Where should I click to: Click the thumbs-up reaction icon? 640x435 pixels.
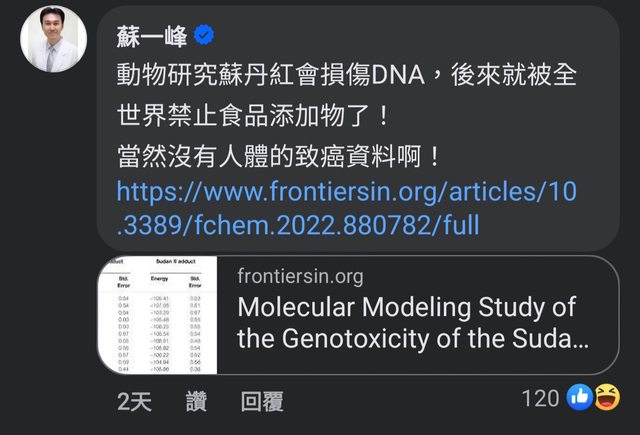pyautogui.click(x=580, y=399)
